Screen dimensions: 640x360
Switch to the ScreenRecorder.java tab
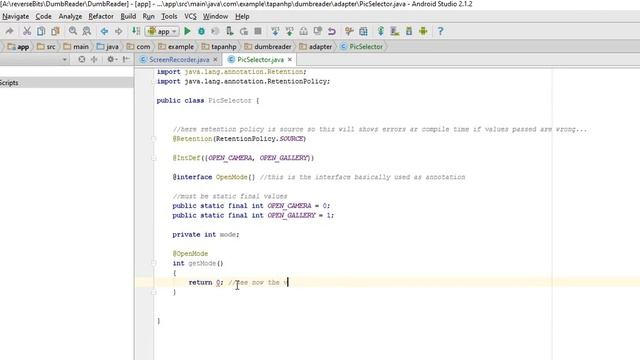179,60
